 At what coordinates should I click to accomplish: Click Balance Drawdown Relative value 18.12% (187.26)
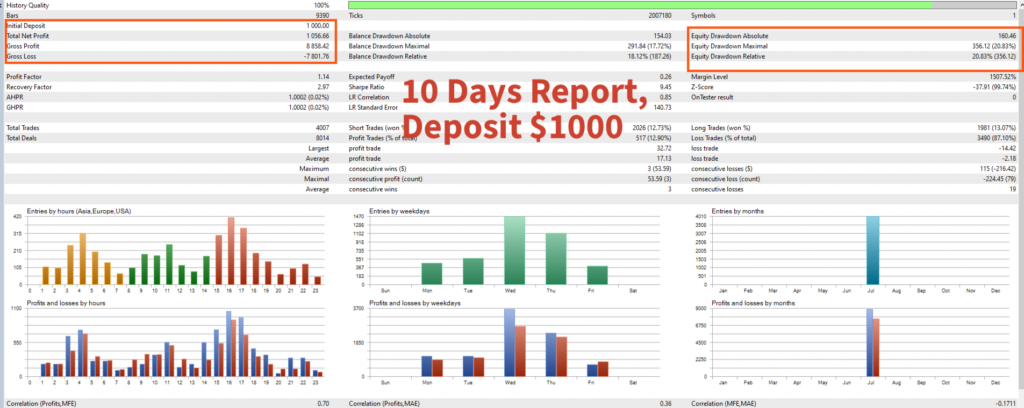point(650,57)
